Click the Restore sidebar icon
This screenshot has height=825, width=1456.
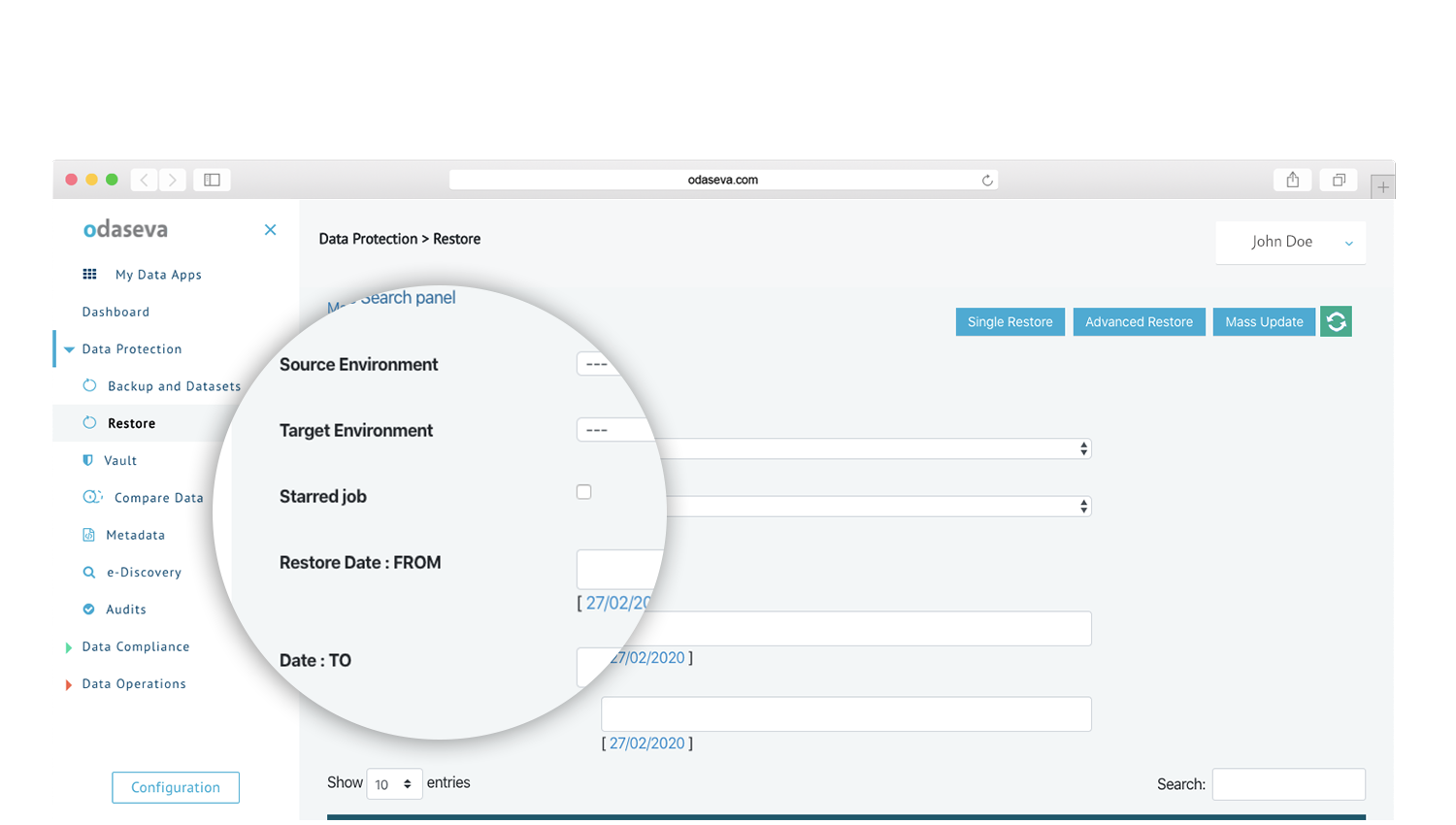pos(89,423)
